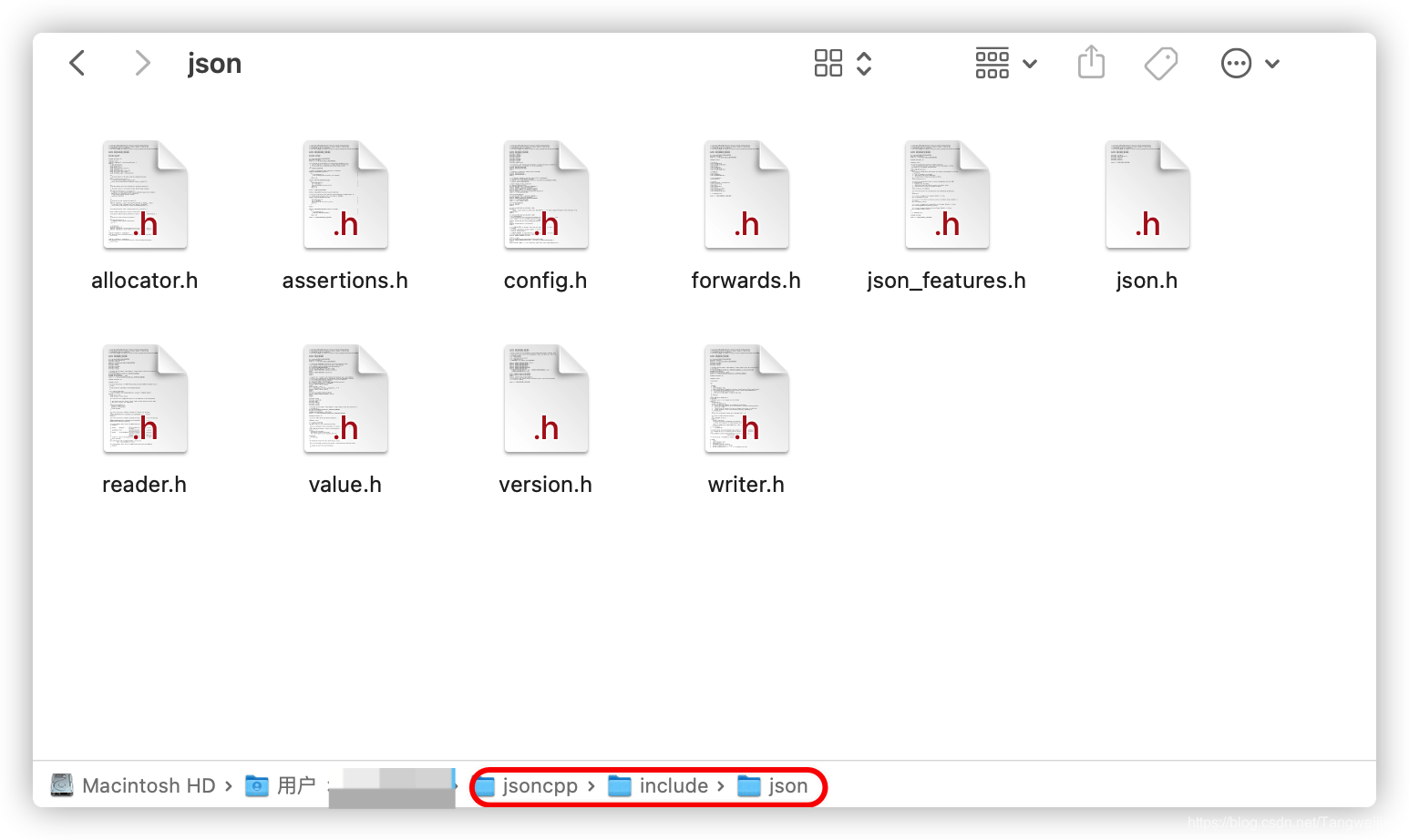Click the json_features.h file name
The image size is (1409, 840).
click(x=947, y=281)
